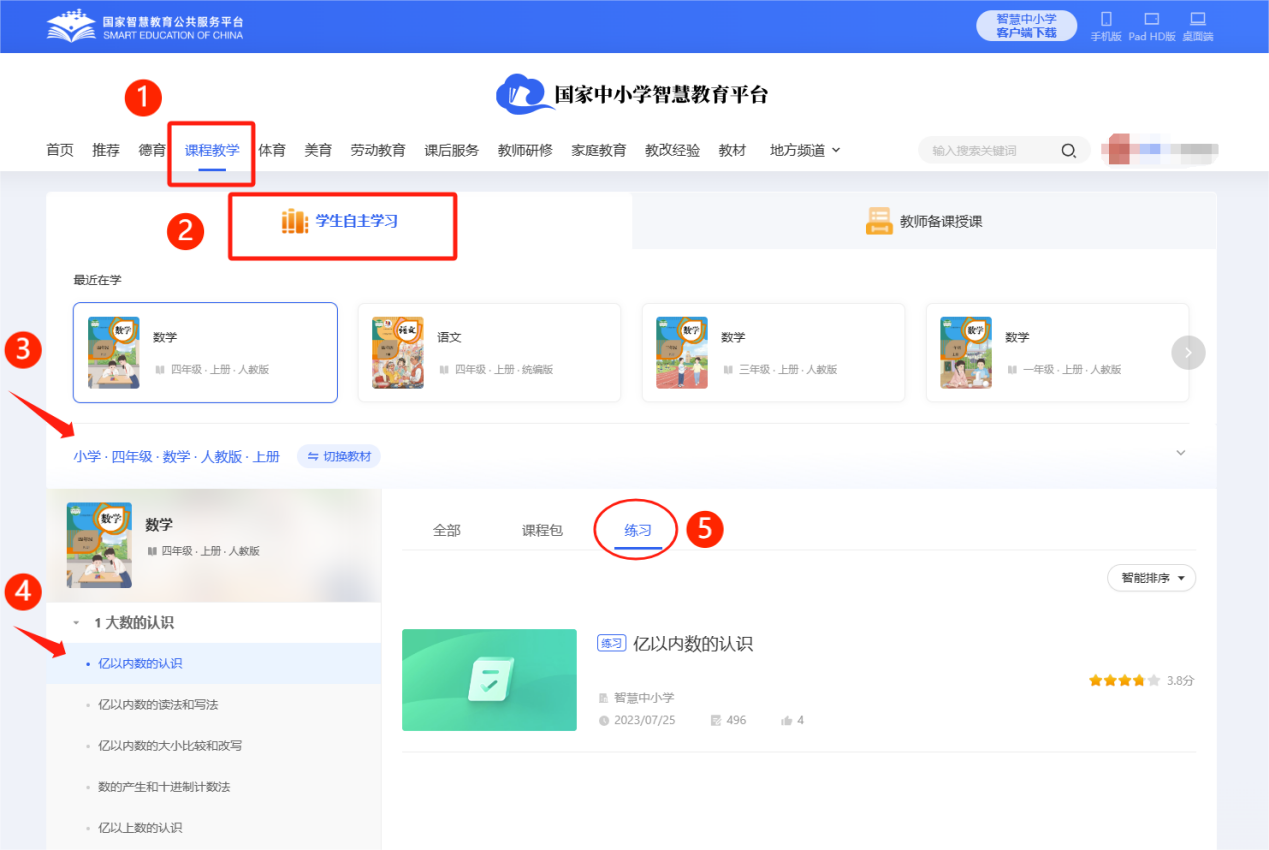Collapse the textbook filter row chevron
The image size is (1269, 850).
[1180, 452]
